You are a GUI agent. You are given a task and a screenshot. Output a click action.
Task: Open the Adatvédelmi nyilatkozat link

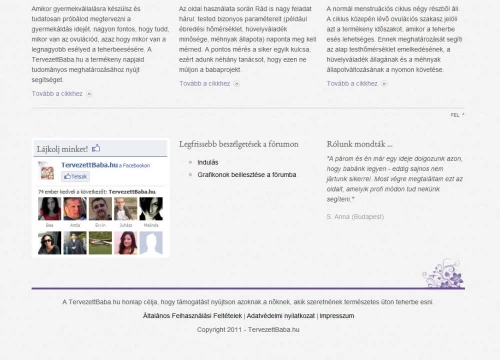[x=281, y=316]
